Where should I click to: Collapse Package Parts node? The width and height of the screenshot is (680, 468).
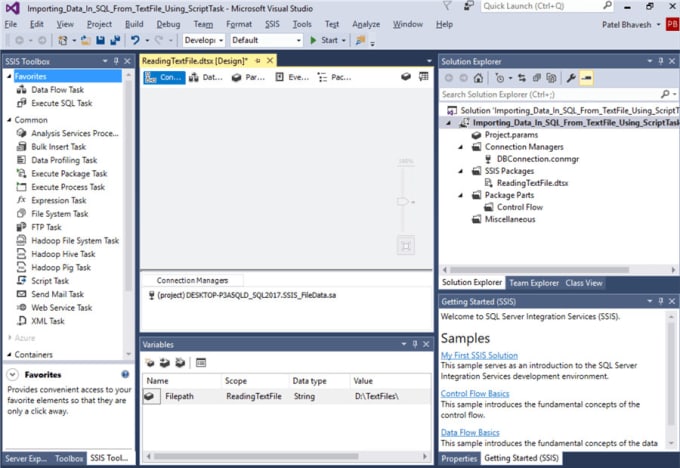pyautogui.click(x=461, y=195)
